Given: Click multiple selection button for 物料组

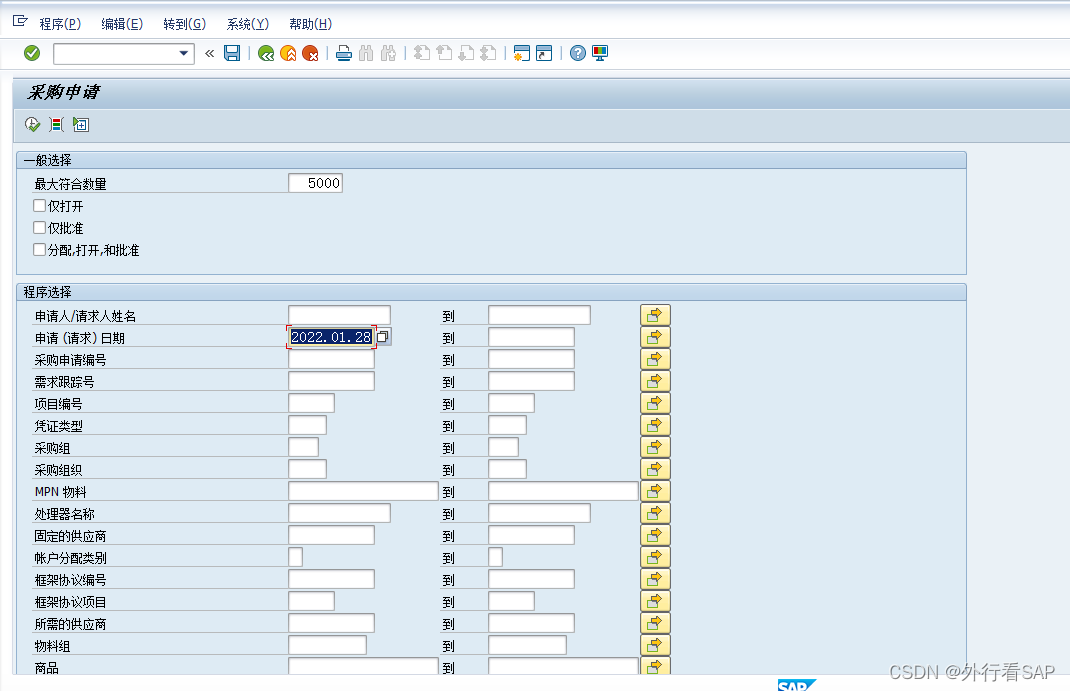Looking at the screenshot, I should click(x=655, y=645).
